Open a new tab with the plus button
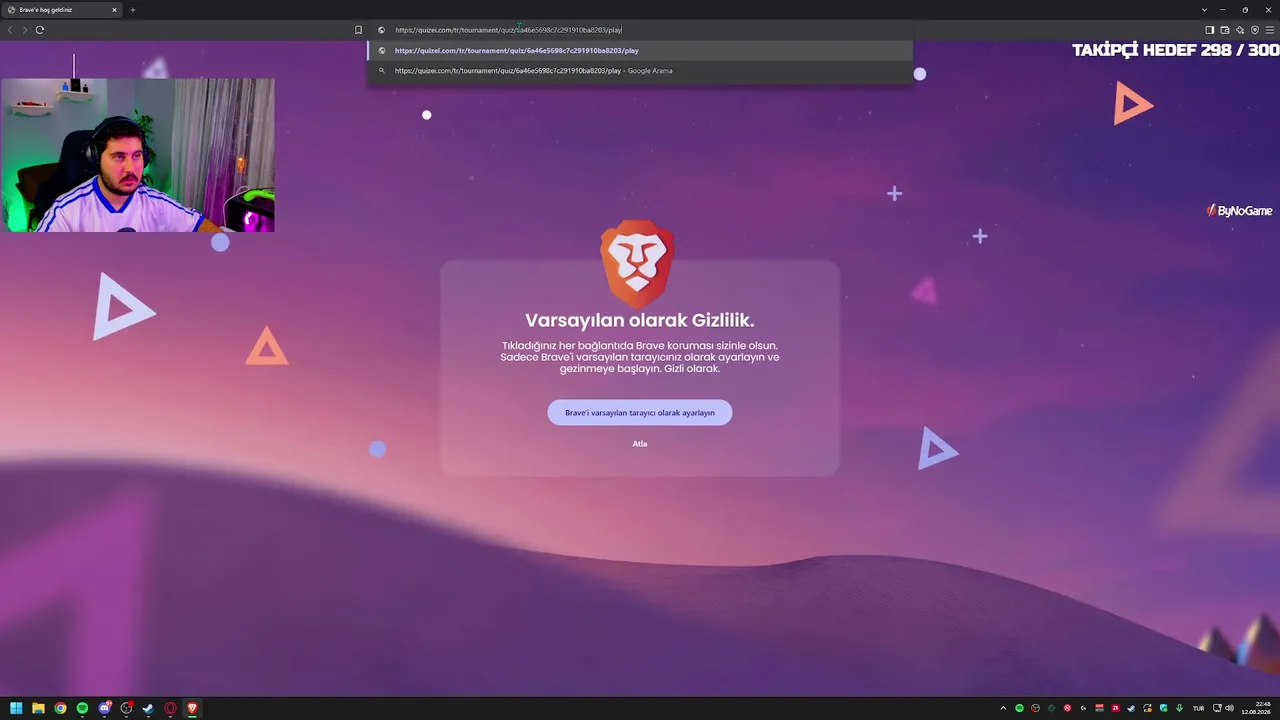Viewport: 1280px width, 720px height. pyautogui.click(x=132, y=10)
